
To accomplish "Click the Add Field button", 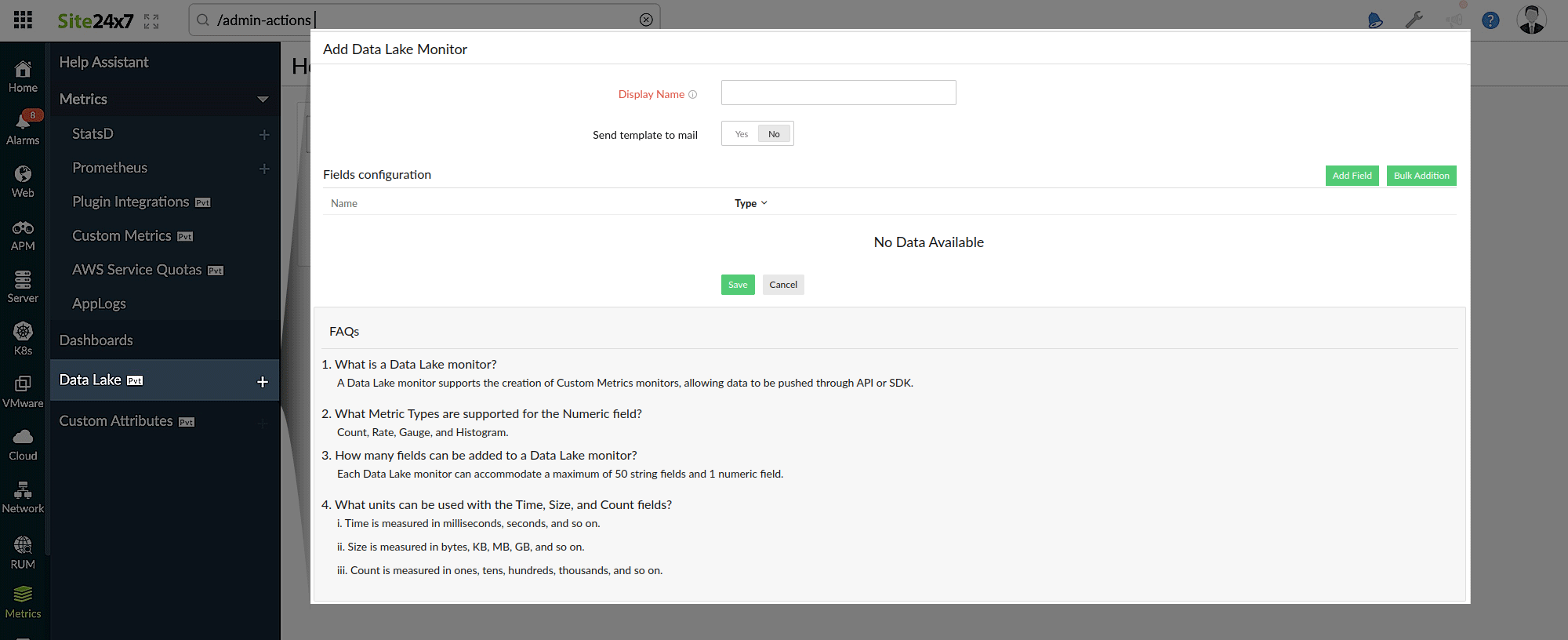I will pos(1352,176).
